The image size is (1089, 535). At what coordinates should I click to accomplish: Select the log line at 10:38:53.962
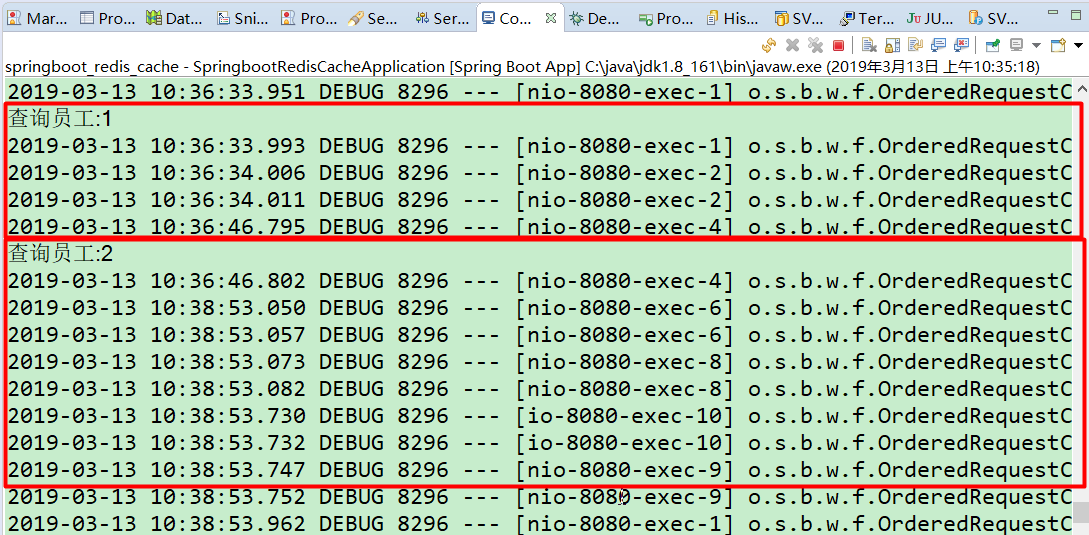539,523
